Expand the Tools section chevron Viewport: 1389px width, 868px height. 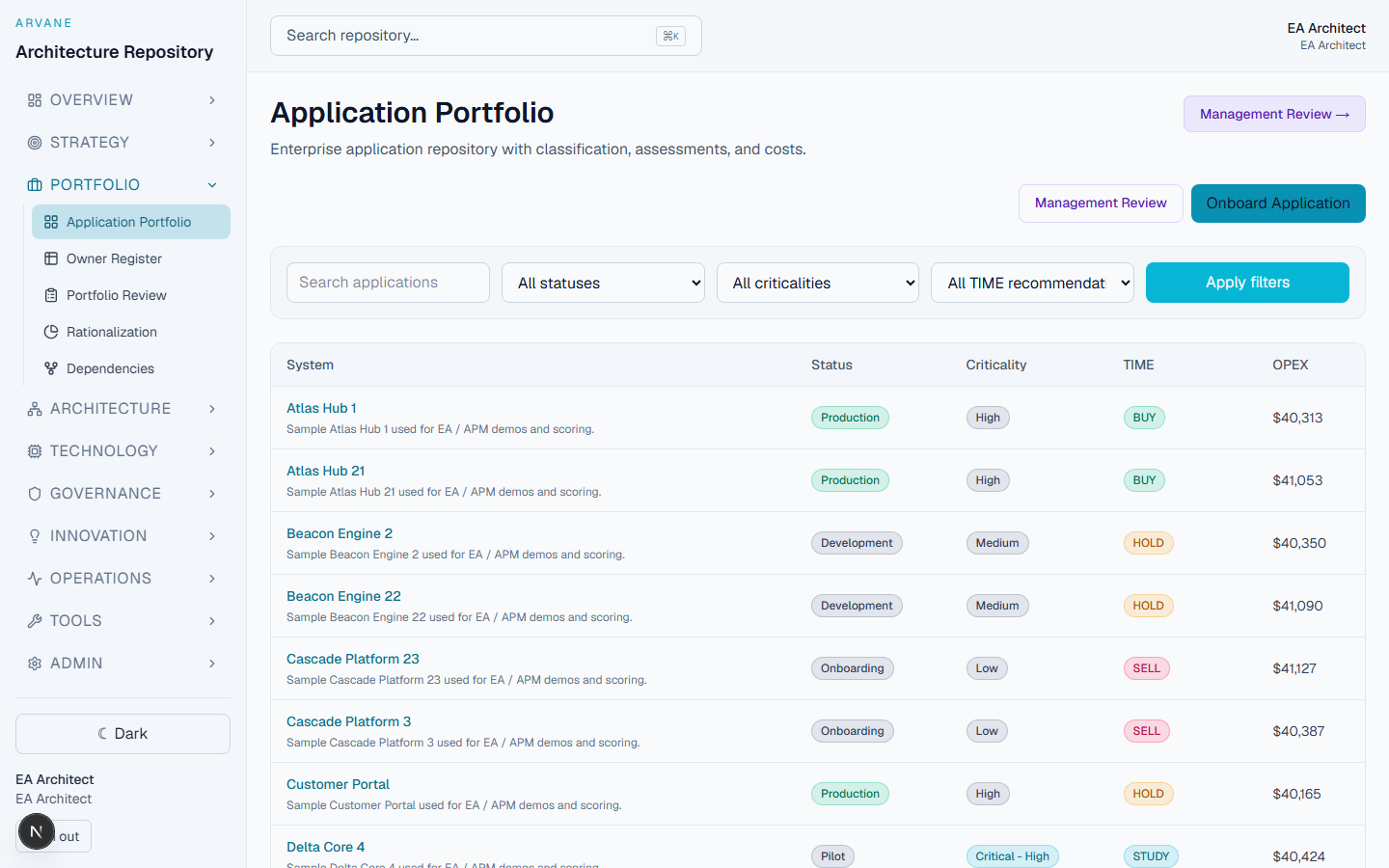212,621
